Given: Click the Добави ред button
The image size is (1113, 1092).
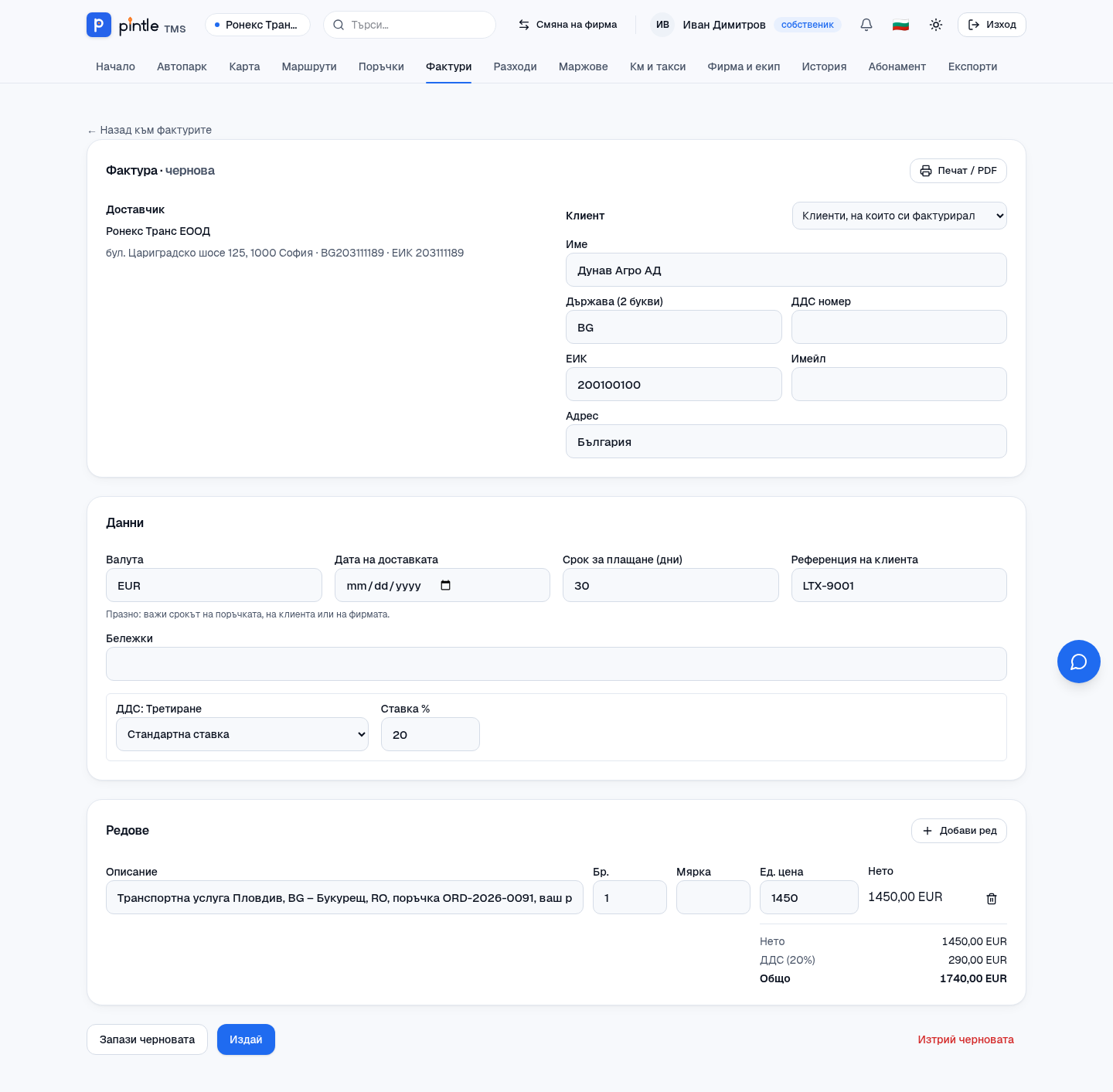Looking at the screenshot, I should (x=959, y=831).
